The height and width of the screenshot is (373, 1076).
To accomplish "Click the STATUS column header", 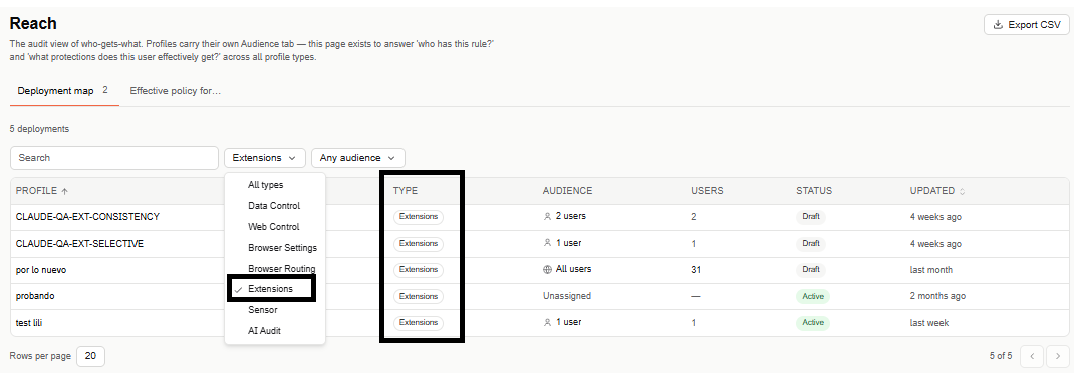I will tap(814, 191).
